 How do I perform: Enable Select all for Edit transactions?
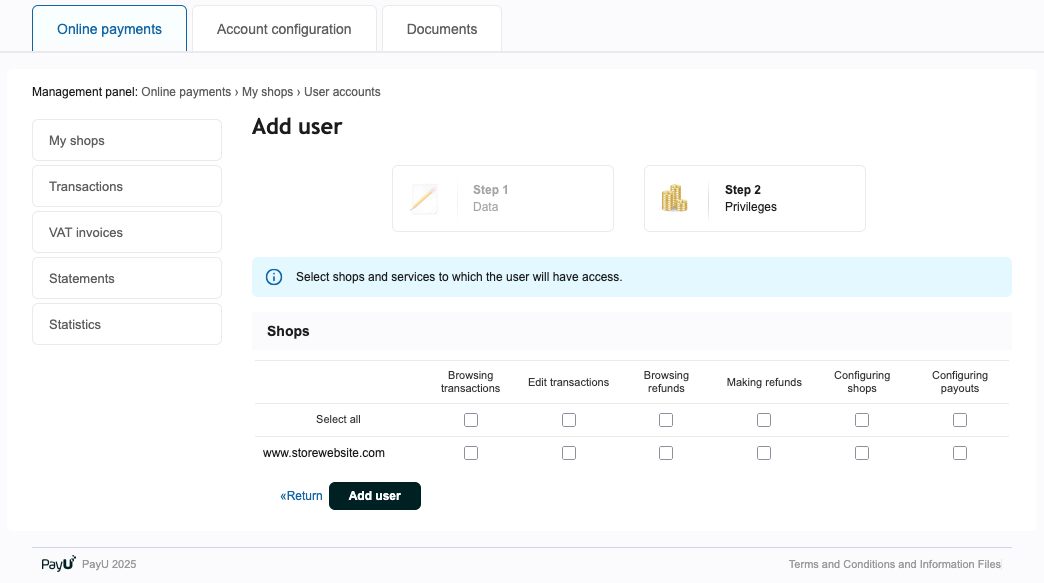tap(569, 420)
